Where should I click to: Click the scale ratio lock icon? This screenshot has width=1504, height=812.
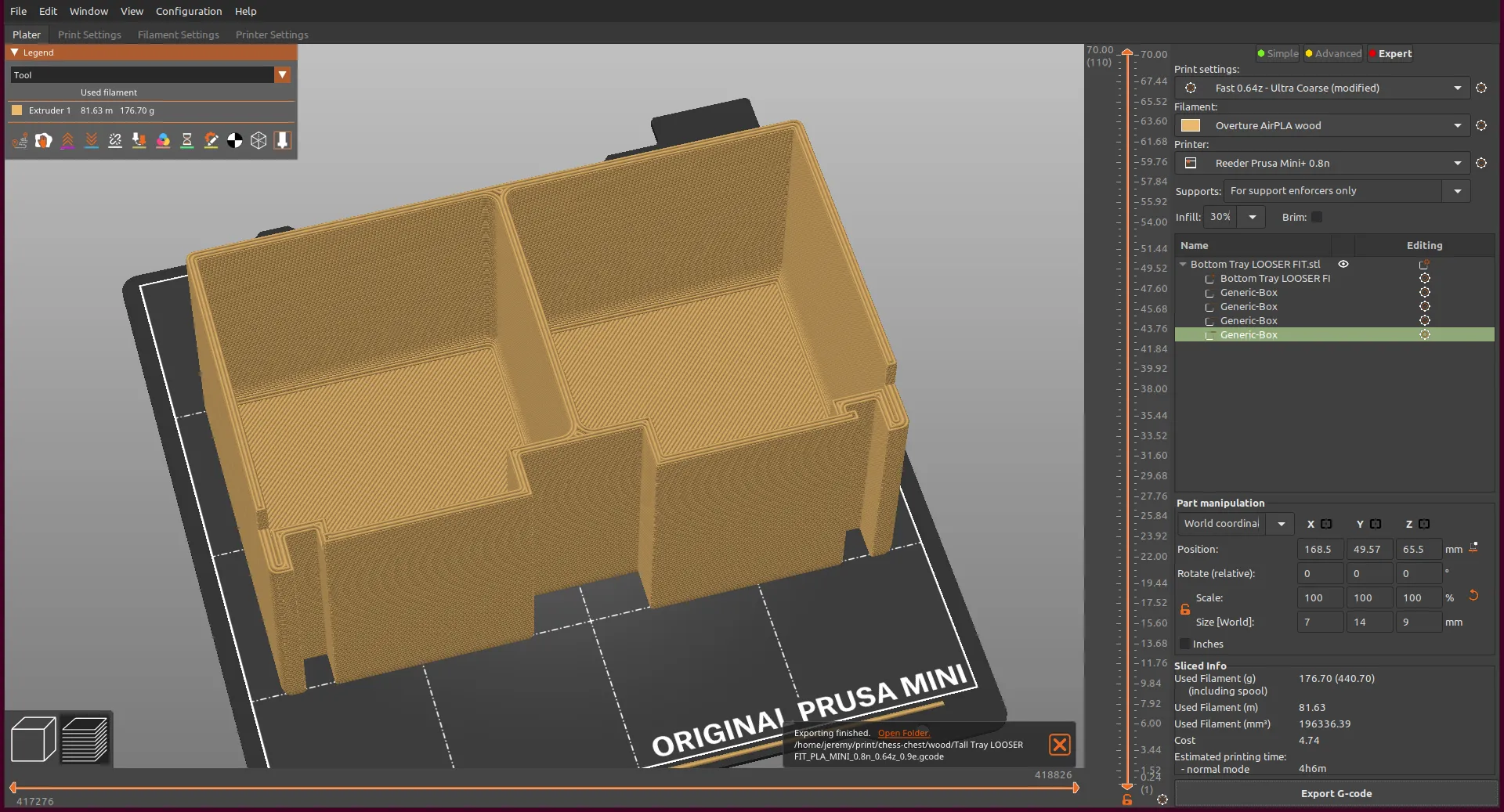pyautogui.click(x=1185, y=609)
